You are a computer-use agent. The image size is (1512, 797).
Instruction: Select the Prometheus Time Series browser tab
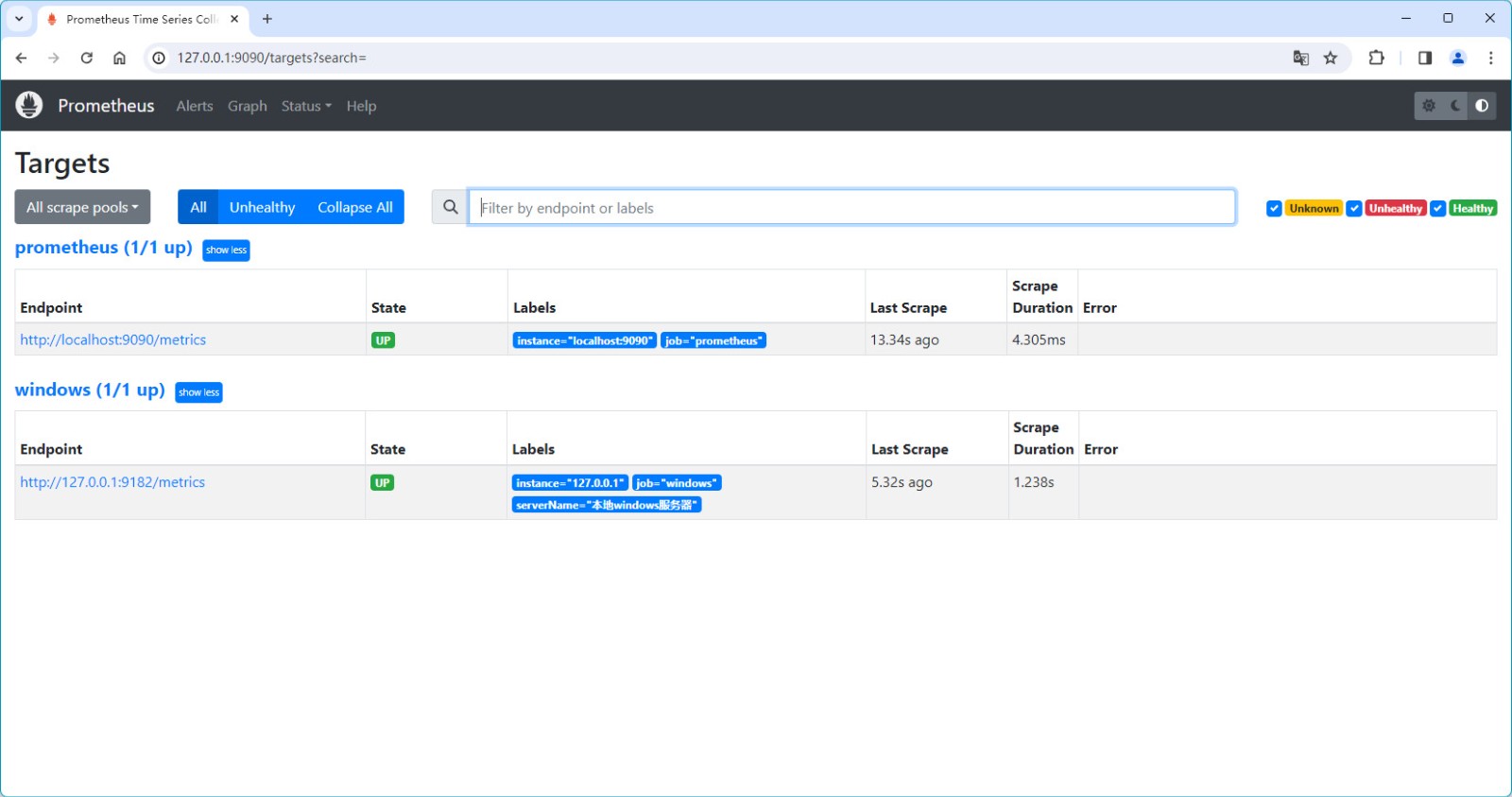point(142,19)
